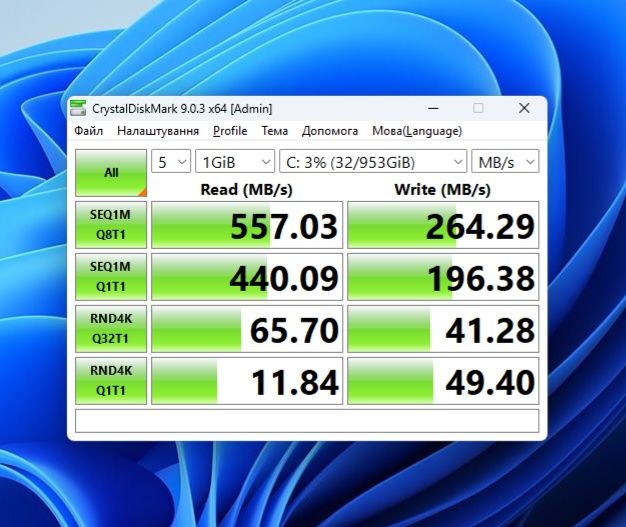Expand the test count dropdown showing 5
Screen dimensions: 626x527
(171, 161)
